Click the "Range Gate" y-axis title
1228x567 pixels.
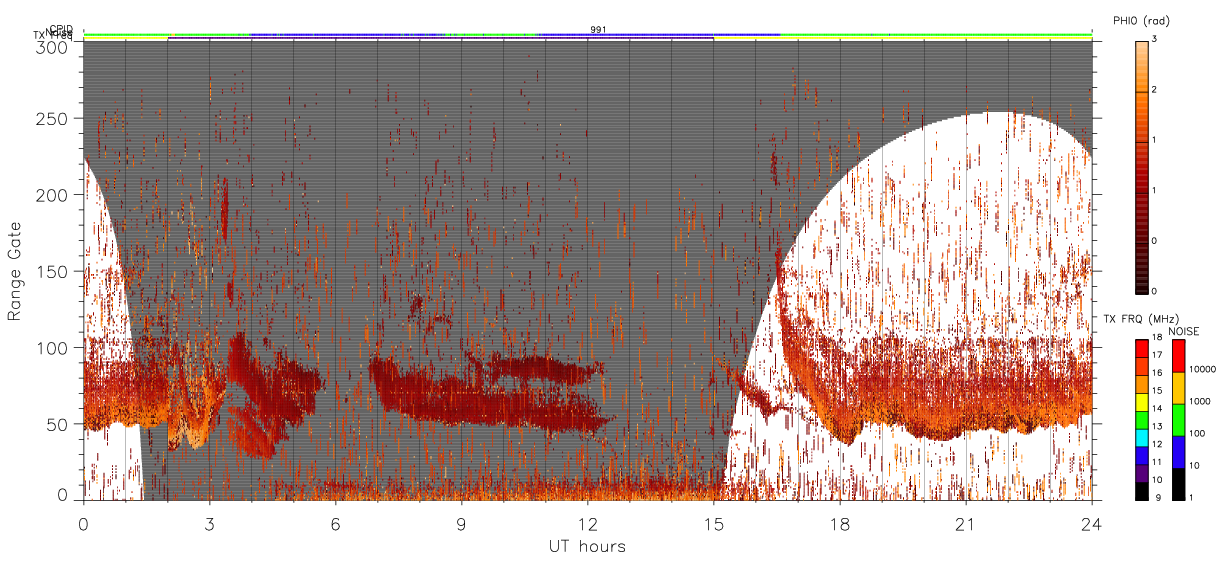click(15, 271)
